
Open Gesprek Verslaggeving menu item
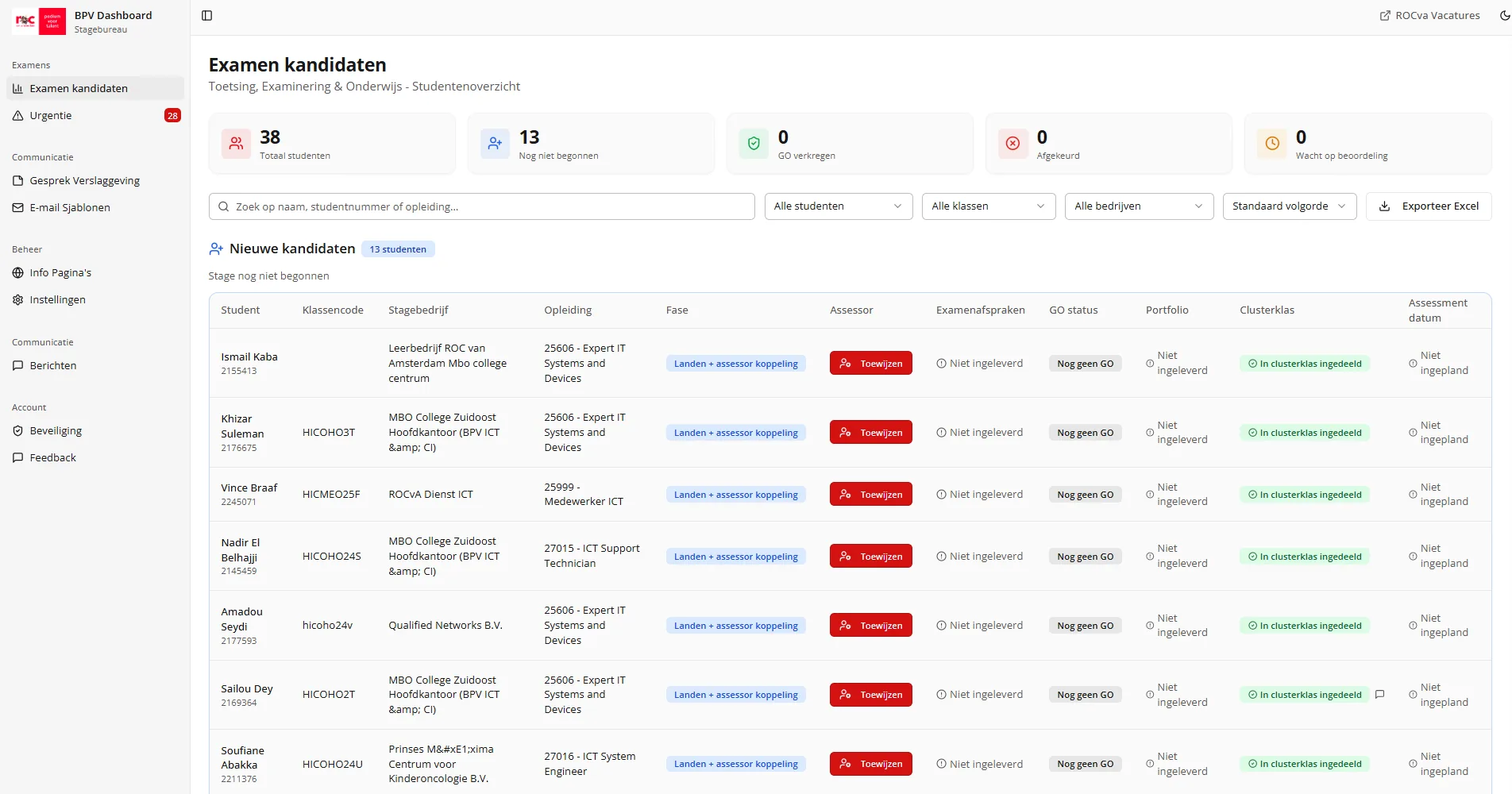tap(95, 181)
